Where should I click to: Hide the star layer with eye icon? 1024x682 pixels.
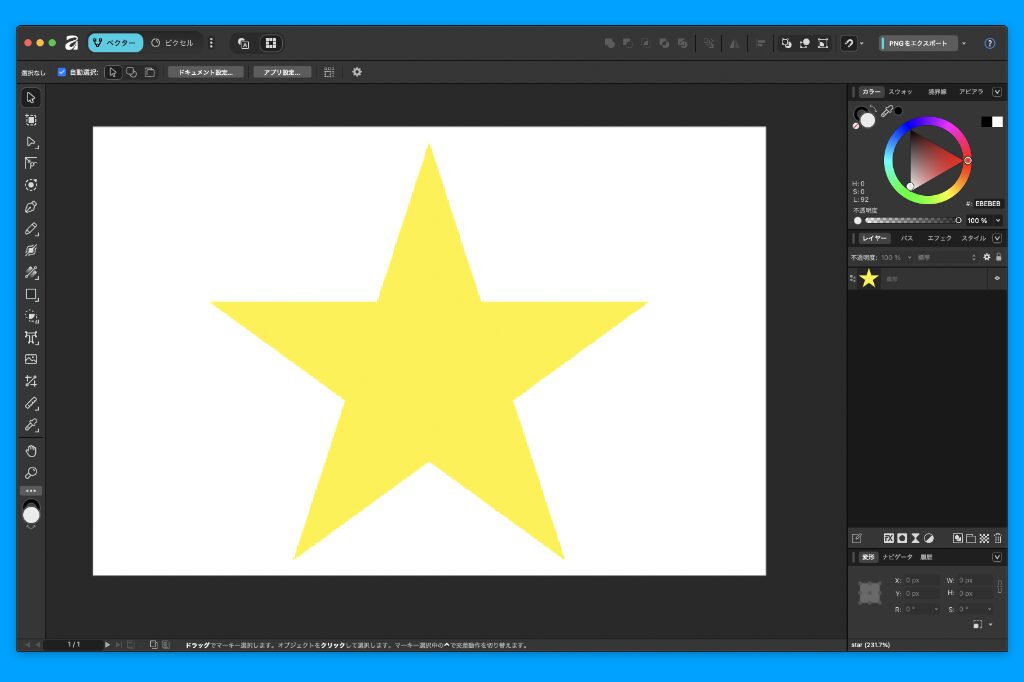pos(997,279)
